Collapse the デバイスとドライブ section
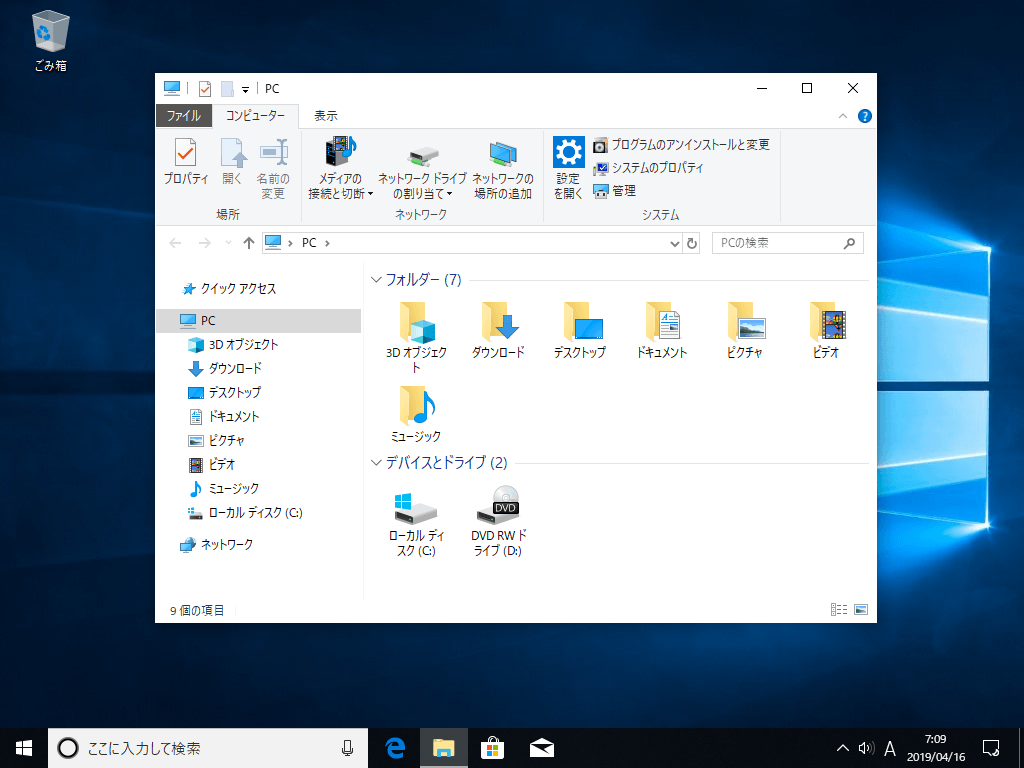 point(375,463)
